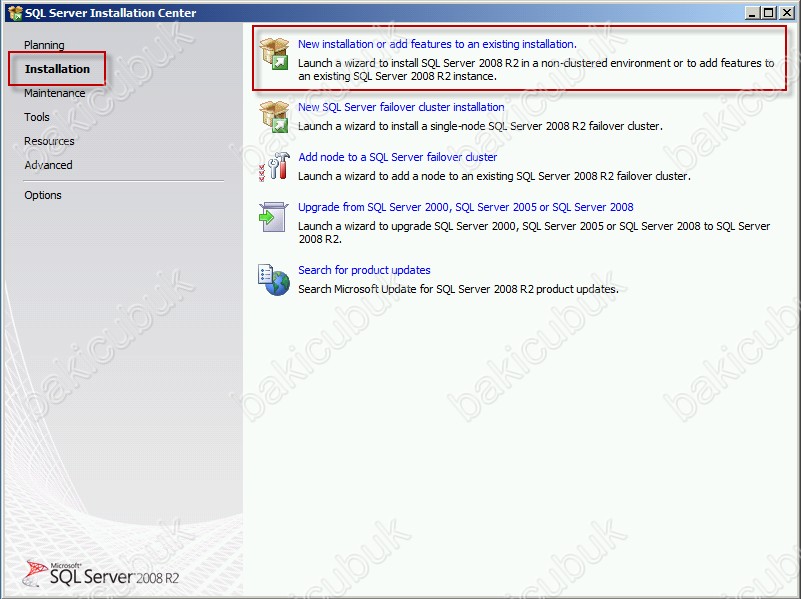Maximize the Installation Center window

coord(768,12)
